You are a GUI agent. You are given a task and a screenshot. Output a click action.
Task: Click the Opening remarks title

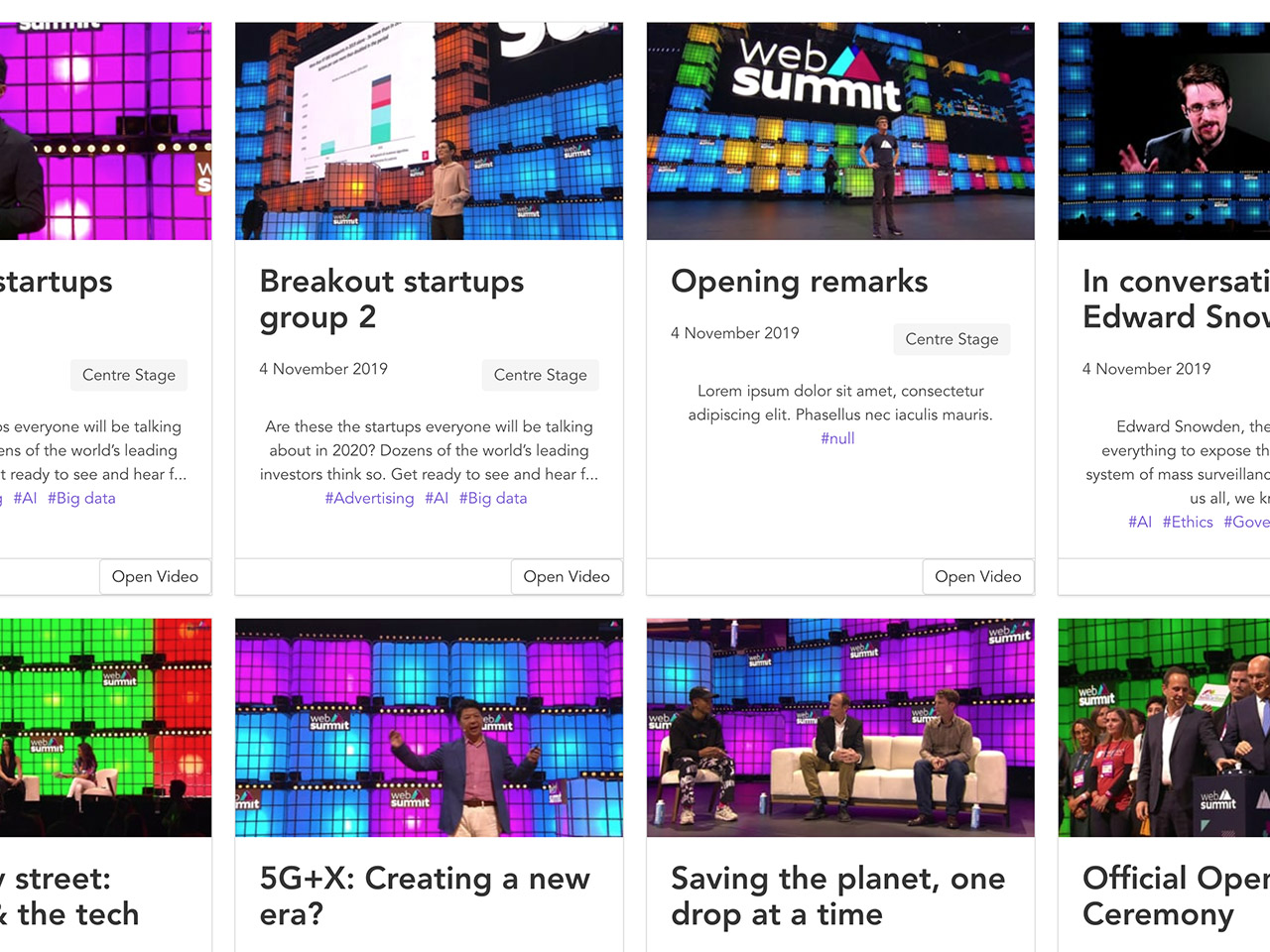tap(800, 282)
